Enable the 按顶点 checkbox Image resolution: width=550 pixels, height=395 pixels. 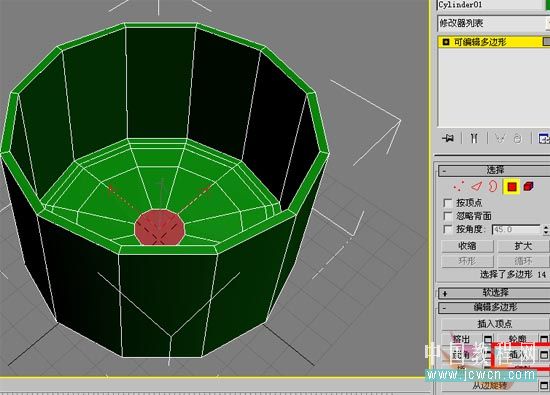(448, 203)
